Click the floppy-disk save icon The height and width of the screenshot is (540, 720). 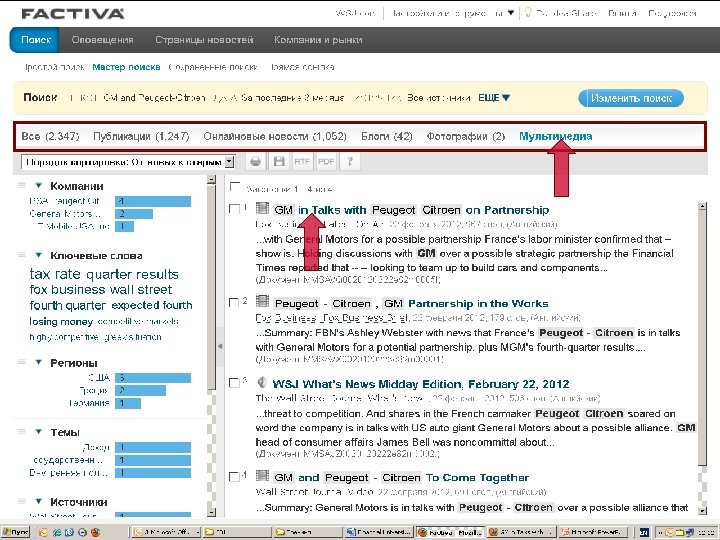[x=279, y=161]
